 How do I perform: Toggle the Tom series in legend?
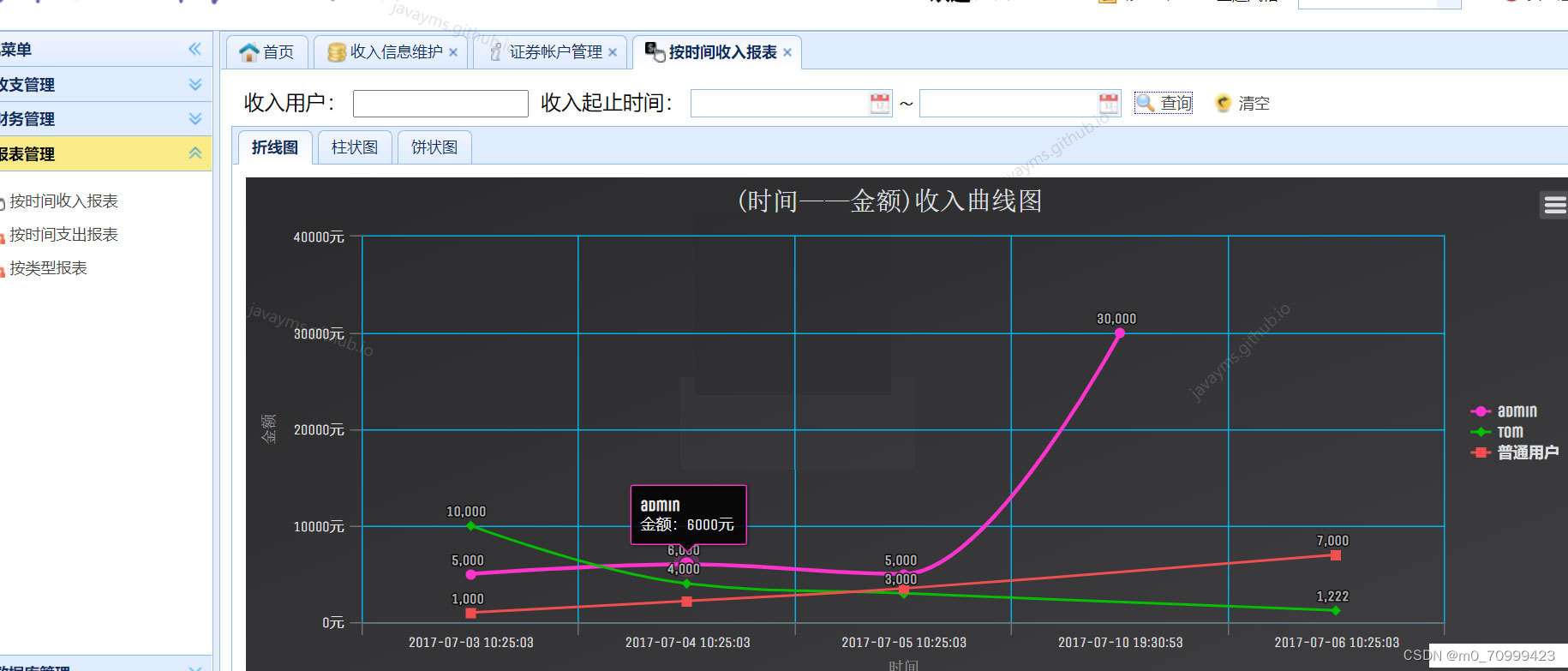(x=1497, y=432)
